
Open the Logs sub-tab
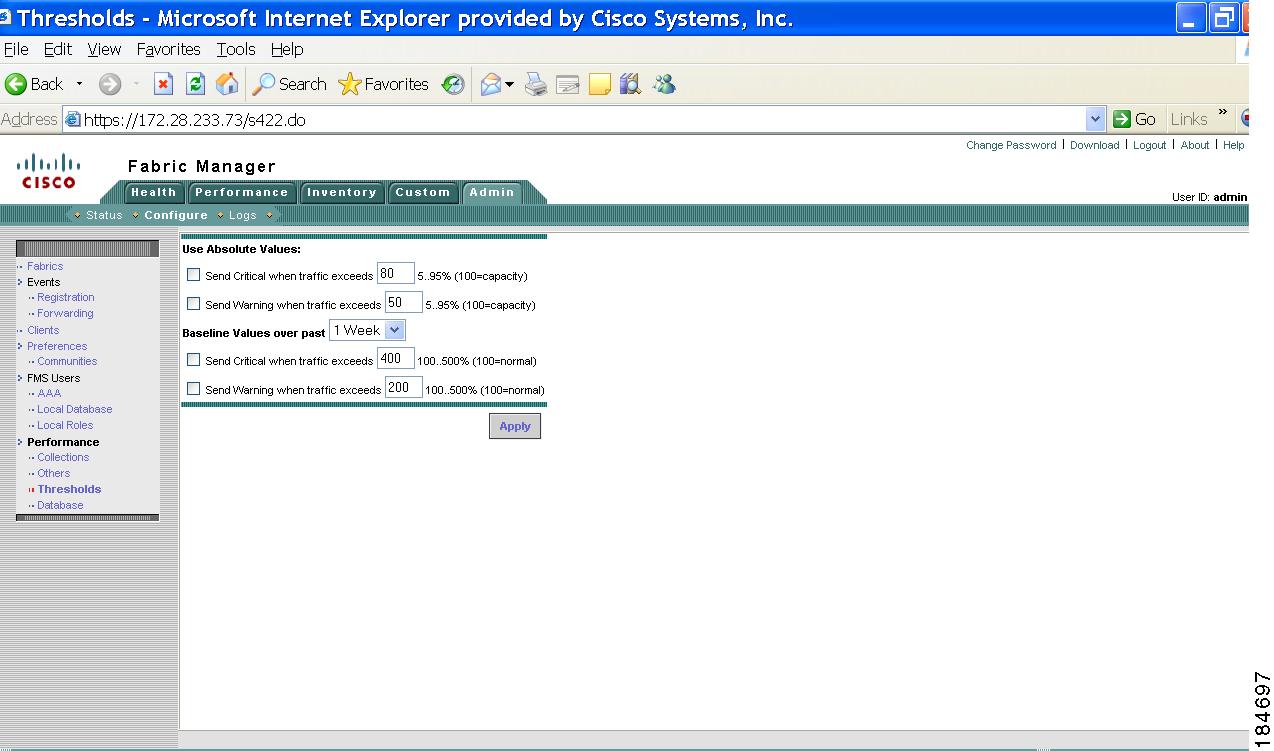coord(243,215)
